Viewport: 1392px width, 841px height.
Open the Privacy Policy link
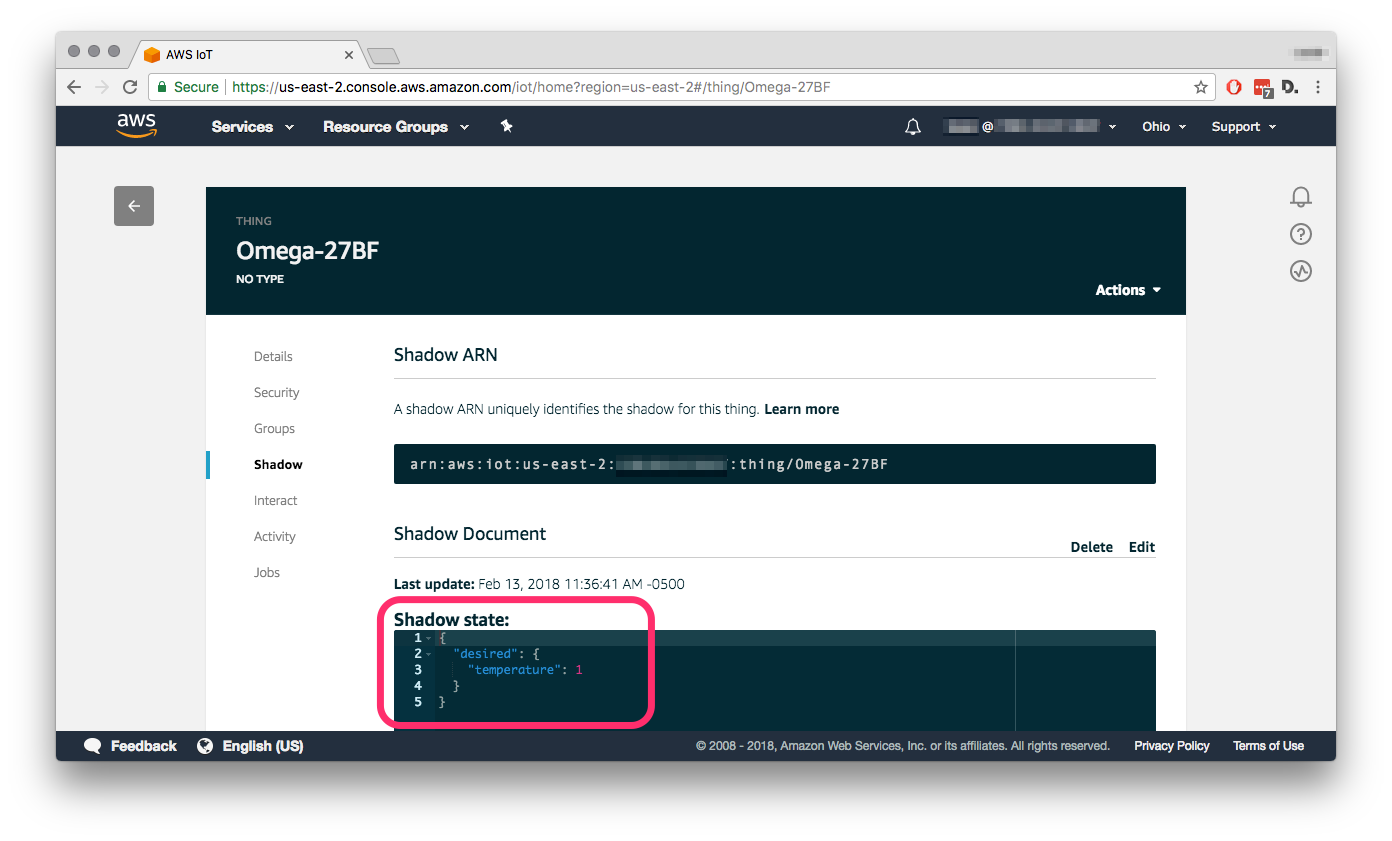[1171, 746]
